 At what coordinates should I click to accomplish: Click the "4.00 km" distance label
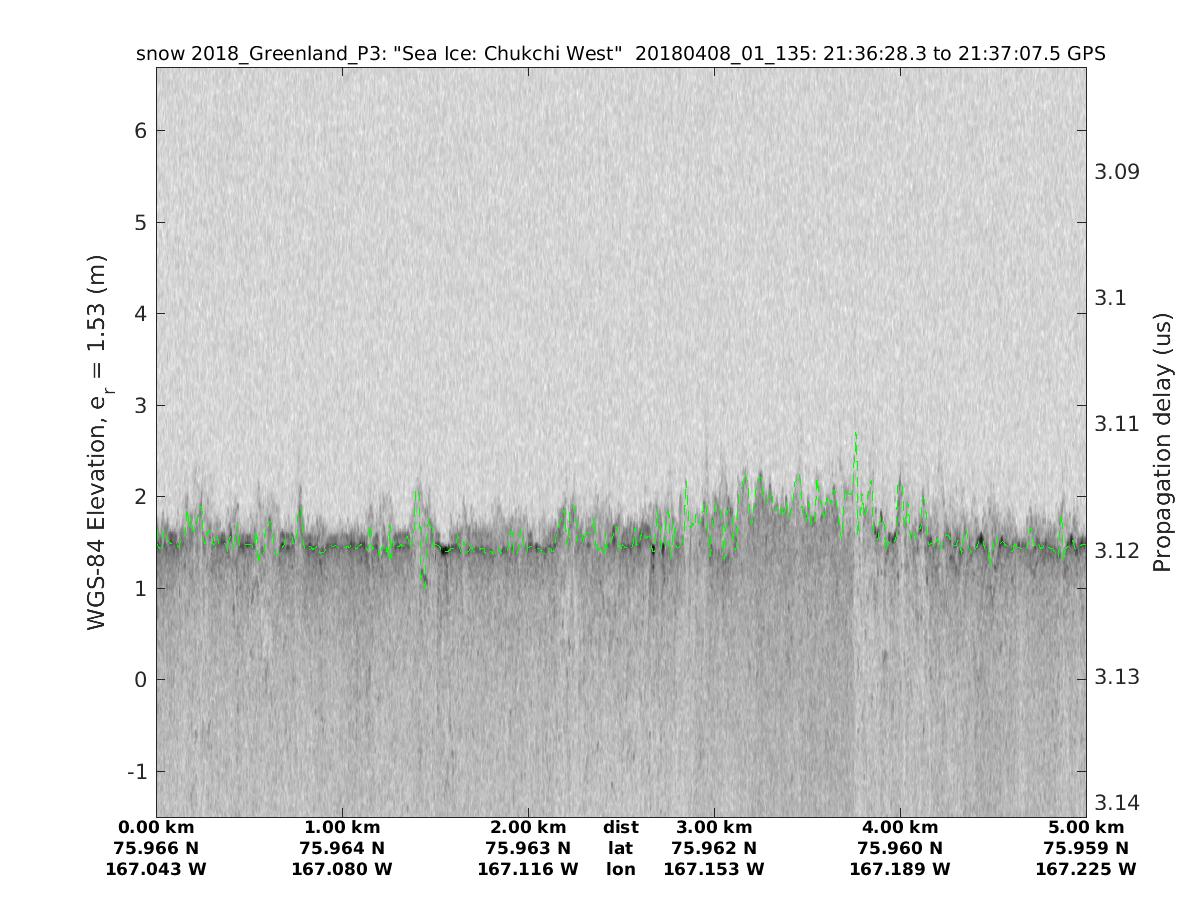point(900,827)
